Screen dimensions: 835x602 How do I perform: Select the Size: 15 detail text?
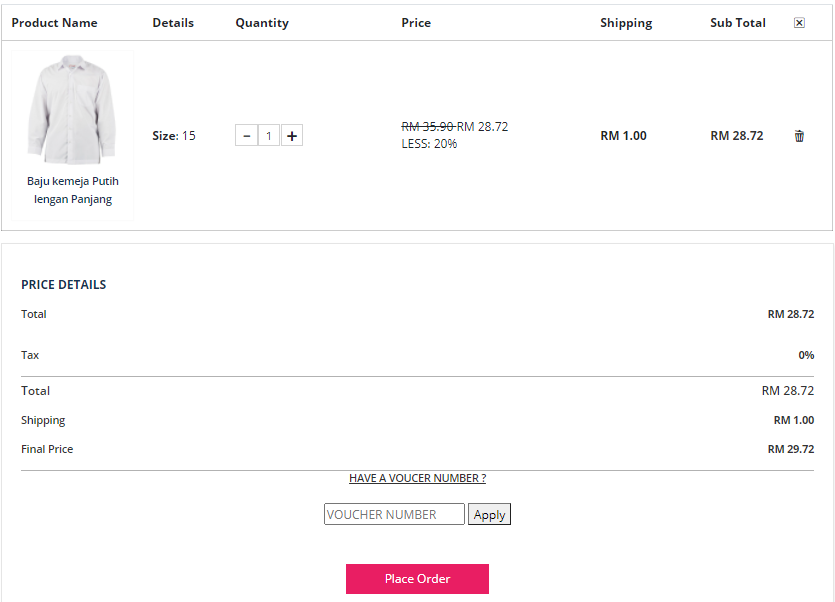(174, 136)
